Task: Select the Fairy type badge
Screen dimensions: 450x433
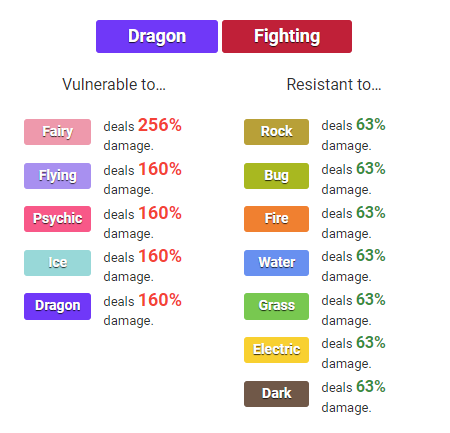Action: coord(57,132)
